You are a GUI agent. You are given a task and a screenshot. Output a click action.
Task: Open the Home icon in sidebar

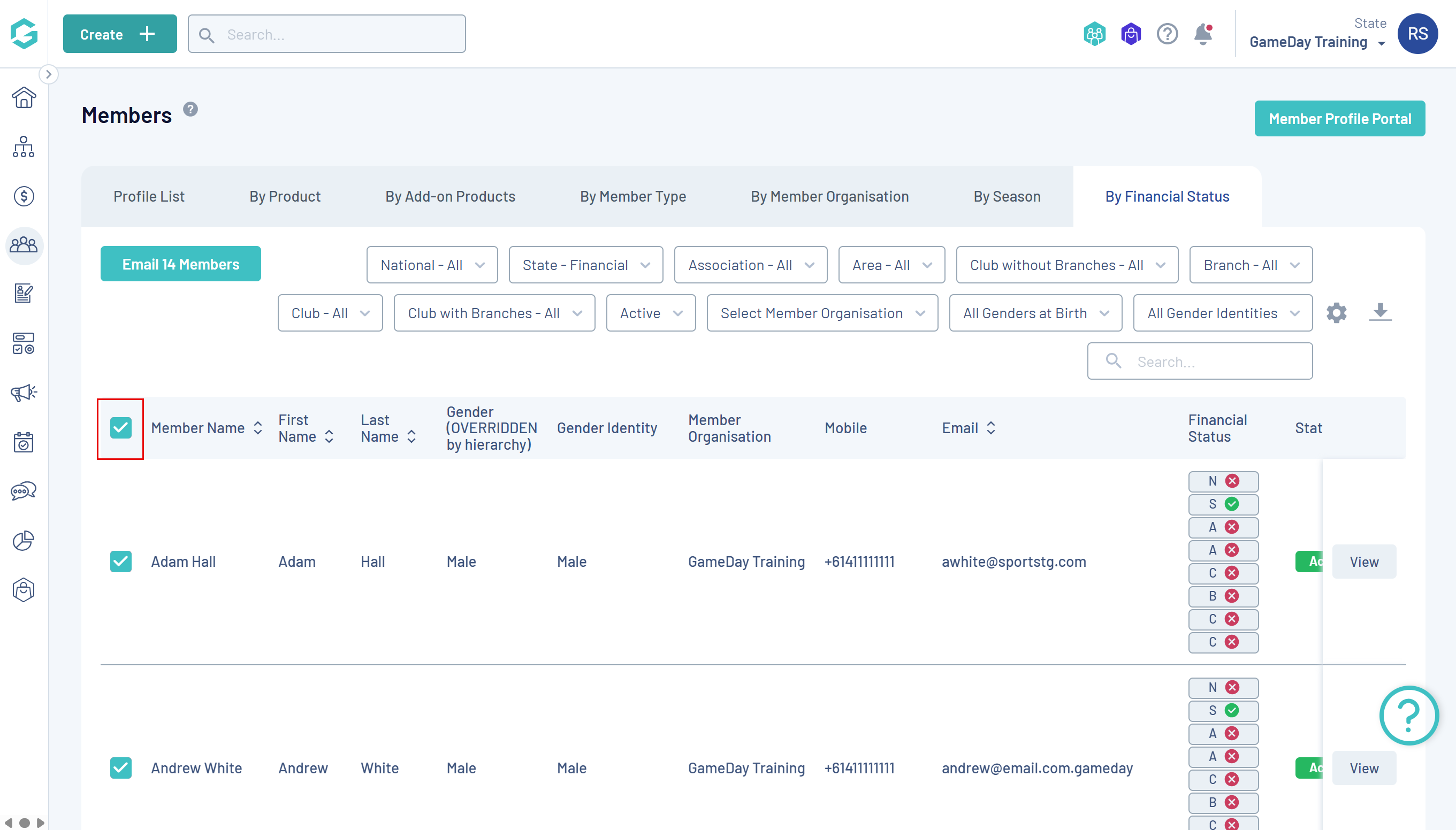24,97
